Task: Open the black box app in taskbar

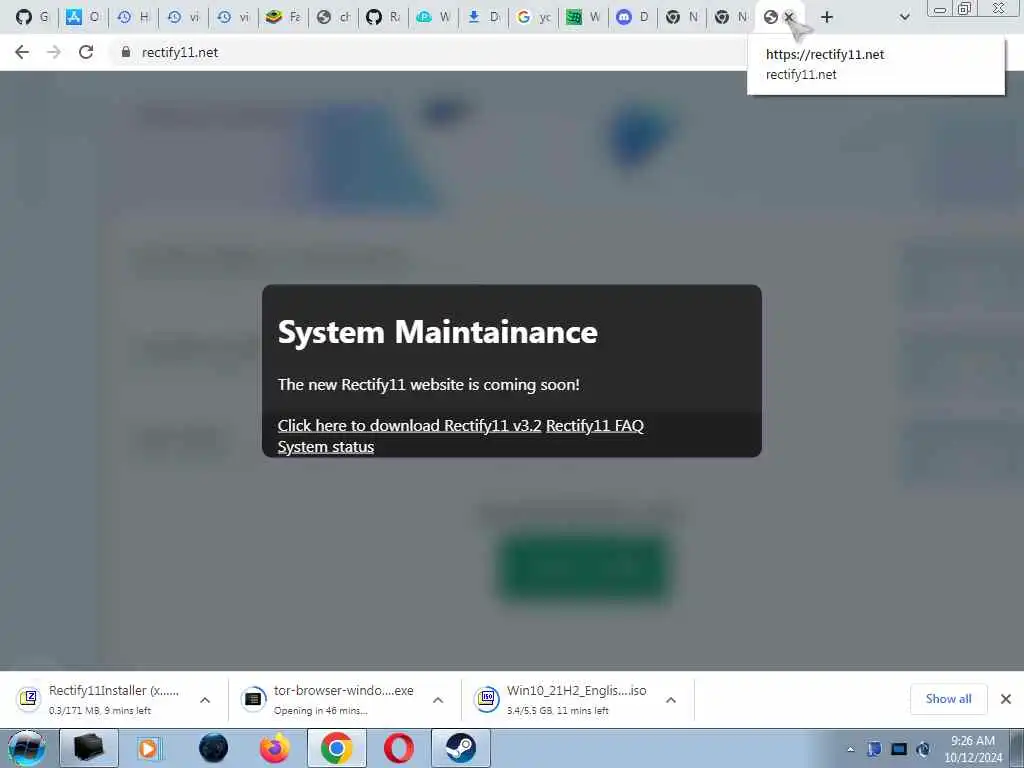Action: tap(89, 748)
